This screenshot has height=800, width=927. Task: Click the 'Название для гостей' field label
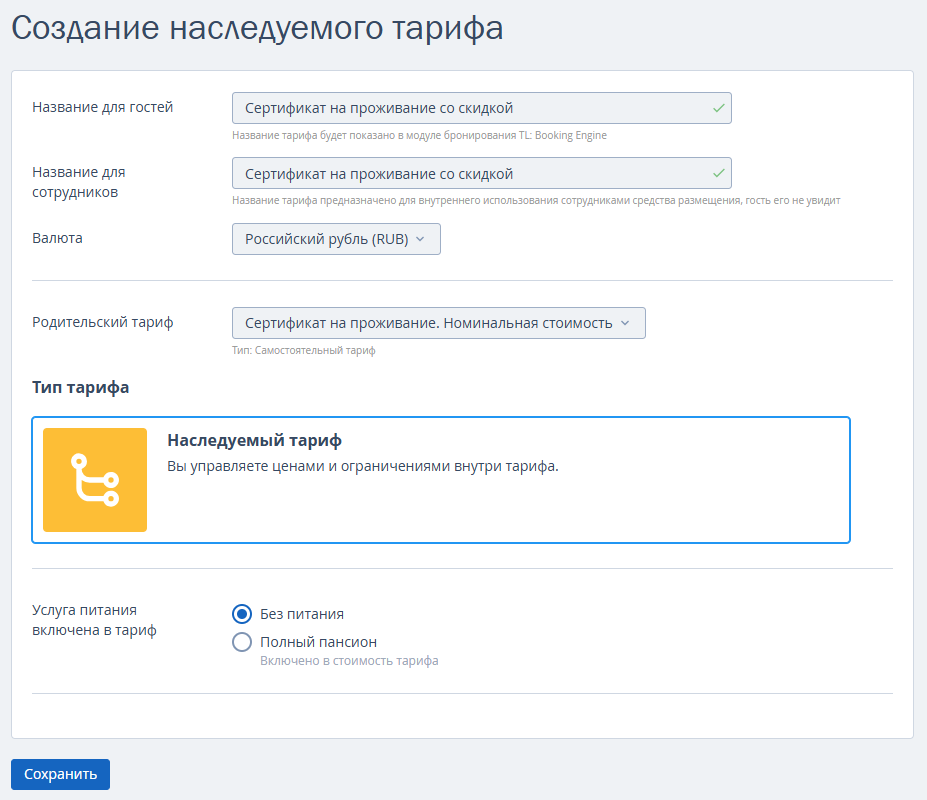coord(102,107)
